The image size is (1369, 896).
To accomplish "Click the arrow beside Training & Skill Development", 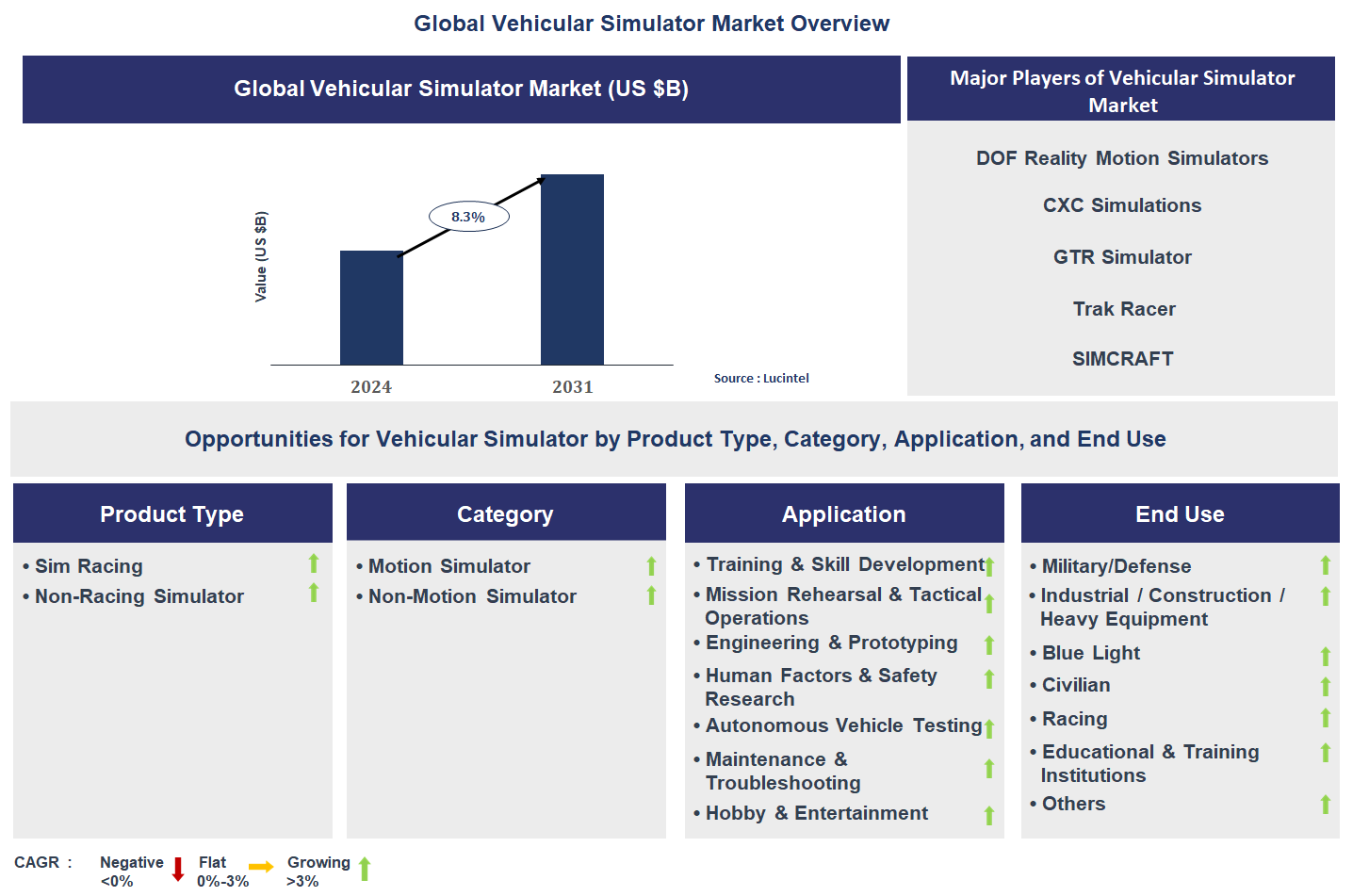I will pyautogui.click(x=989, y=564).
